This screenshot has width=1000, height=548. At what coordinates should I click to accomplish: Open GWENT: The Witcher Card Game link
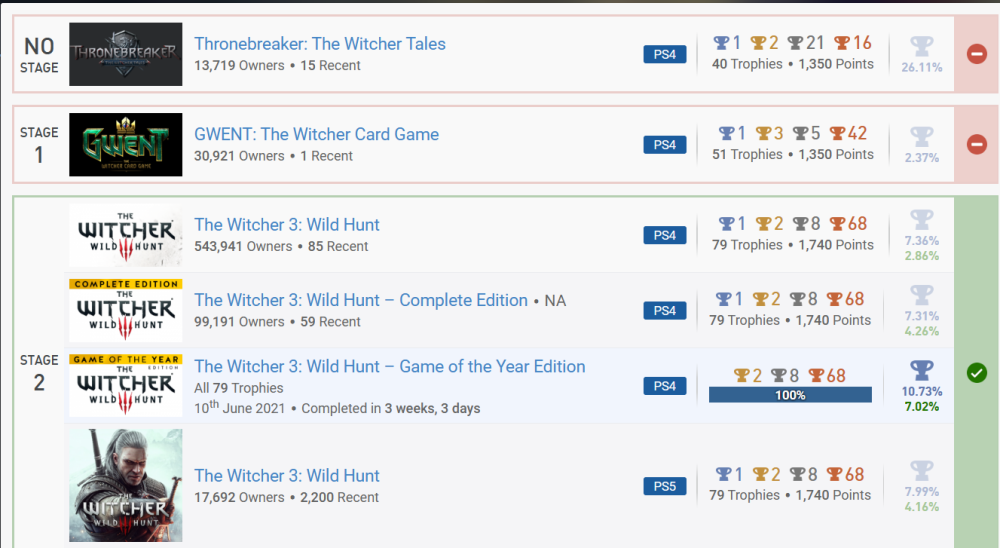[x=316, y=134]
